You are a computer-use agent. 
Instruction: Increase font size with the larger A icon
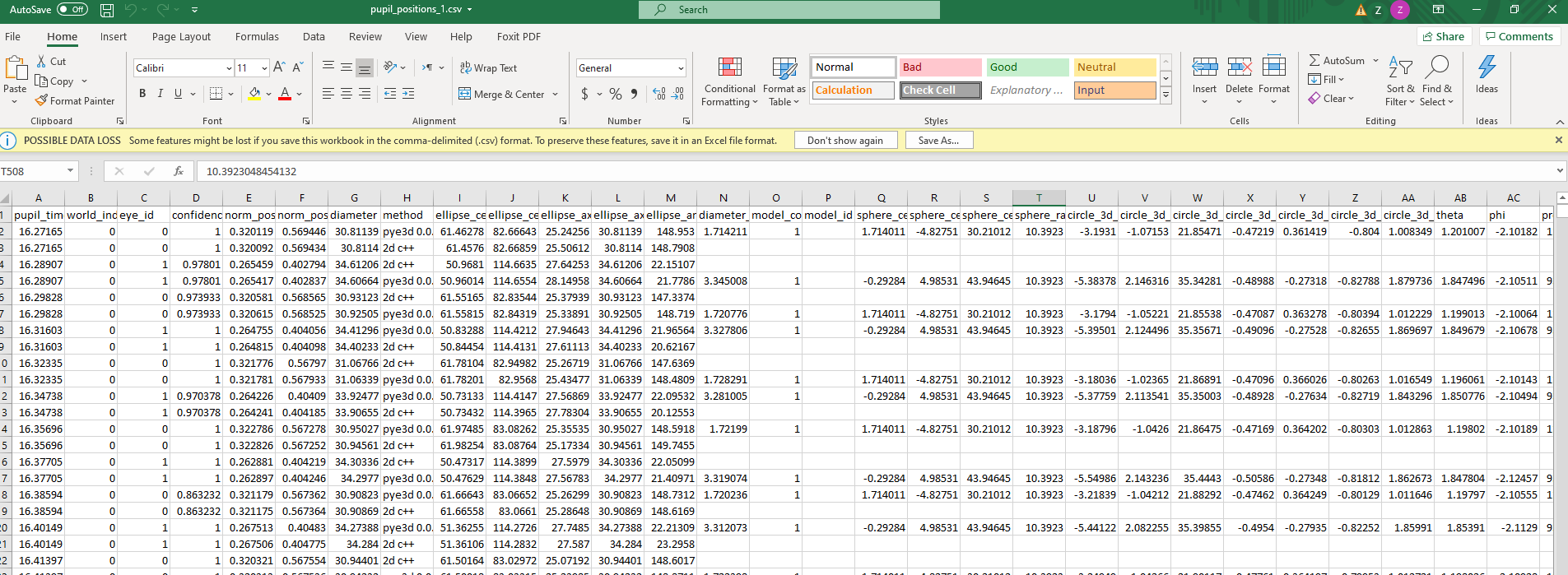pyautogui.click(x=279, y=67)
